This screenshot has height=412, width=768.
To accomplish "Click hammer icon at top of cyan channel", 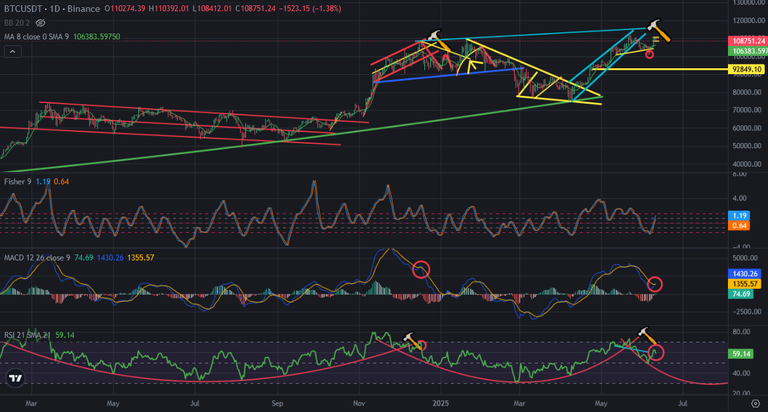I will (x=658, y=30).
